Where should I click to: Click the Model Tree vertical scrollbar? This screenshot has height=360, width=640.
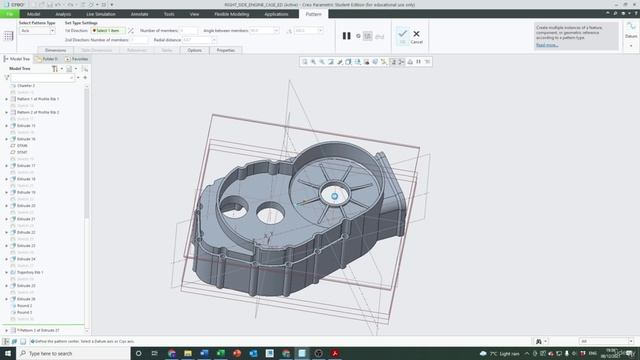pyautogui.click(x=87, y=154)
